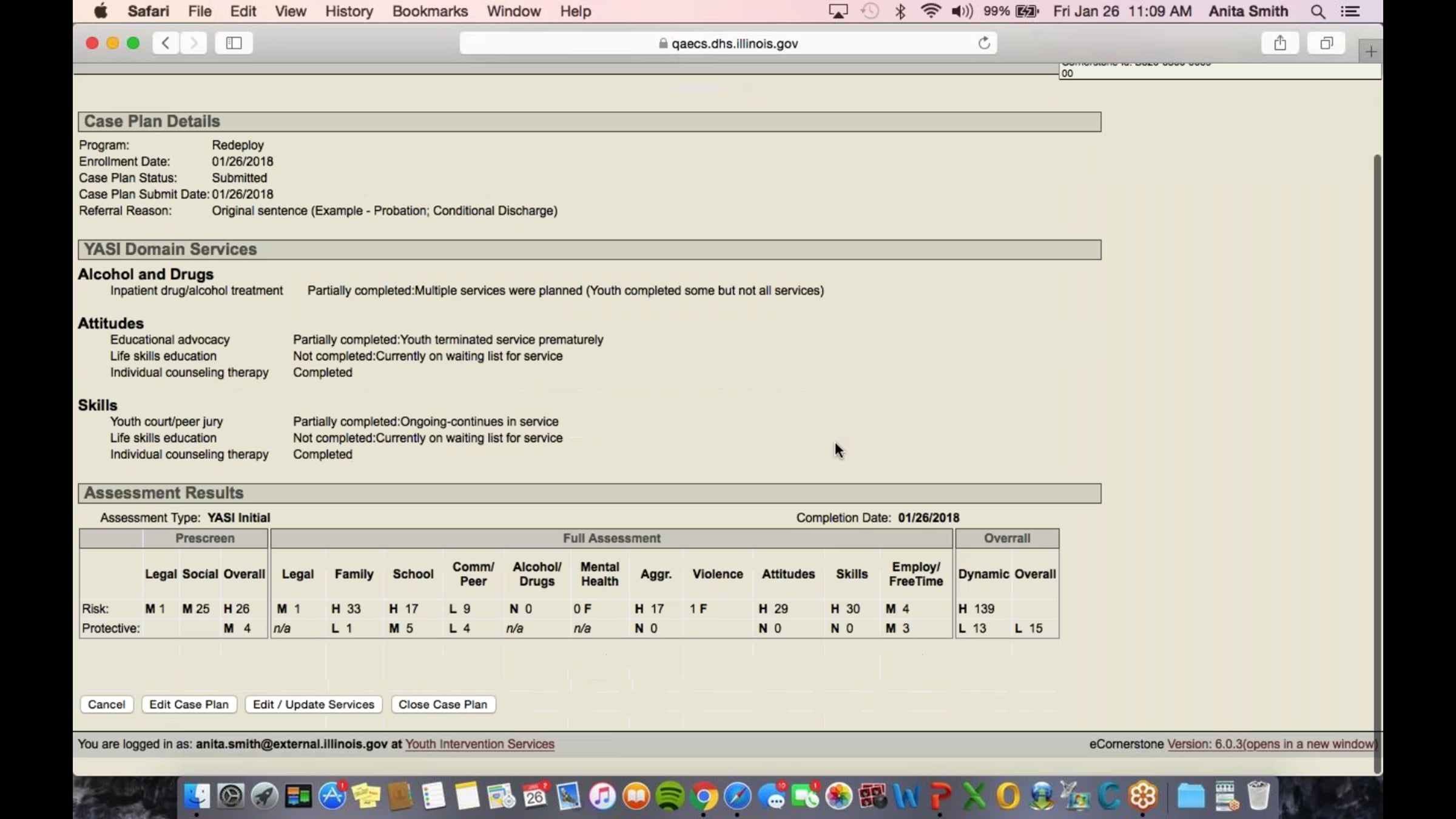Open Stickies from the Dock
The image size is (1456, 819).
[x=366, y=796]
